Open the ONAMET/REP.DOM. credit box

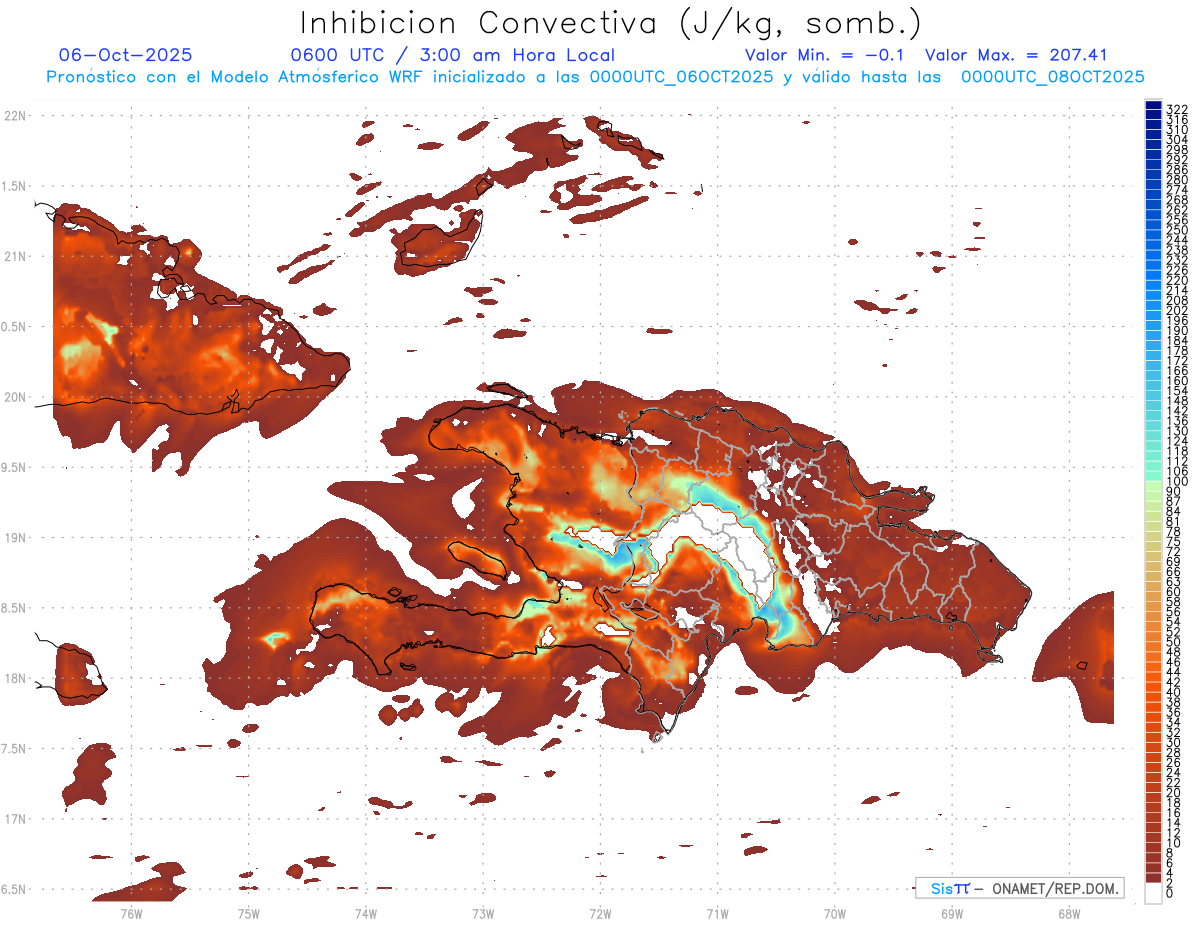[x=1019, y=888]
